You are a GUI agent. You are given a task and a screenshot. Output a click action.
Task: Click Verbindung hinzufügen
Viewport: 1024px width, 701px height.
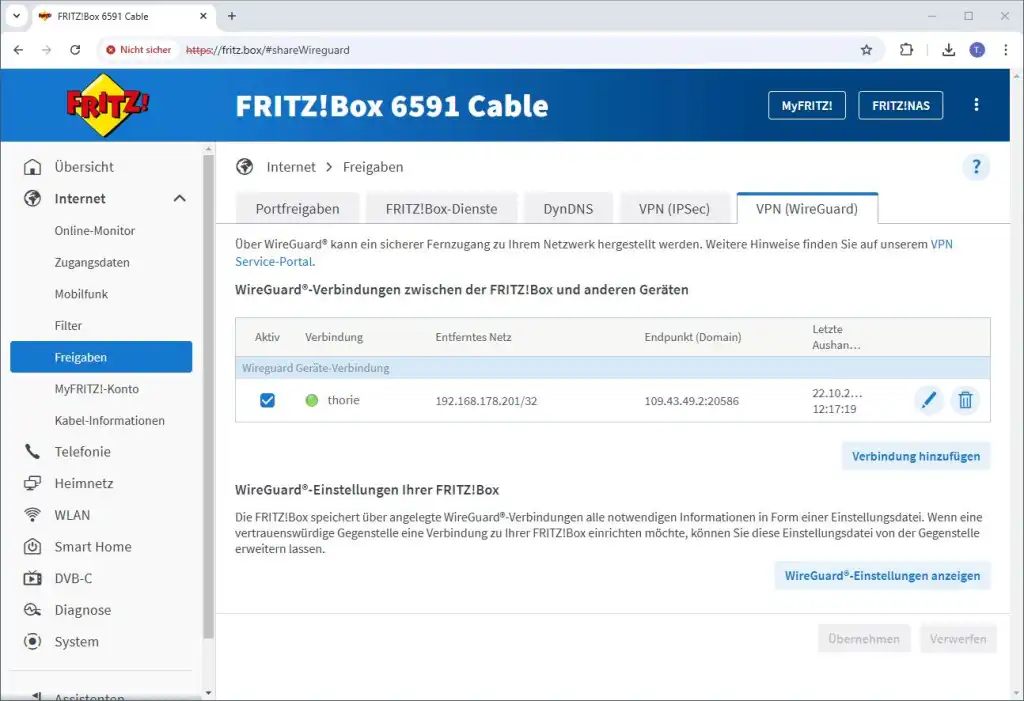916,456
